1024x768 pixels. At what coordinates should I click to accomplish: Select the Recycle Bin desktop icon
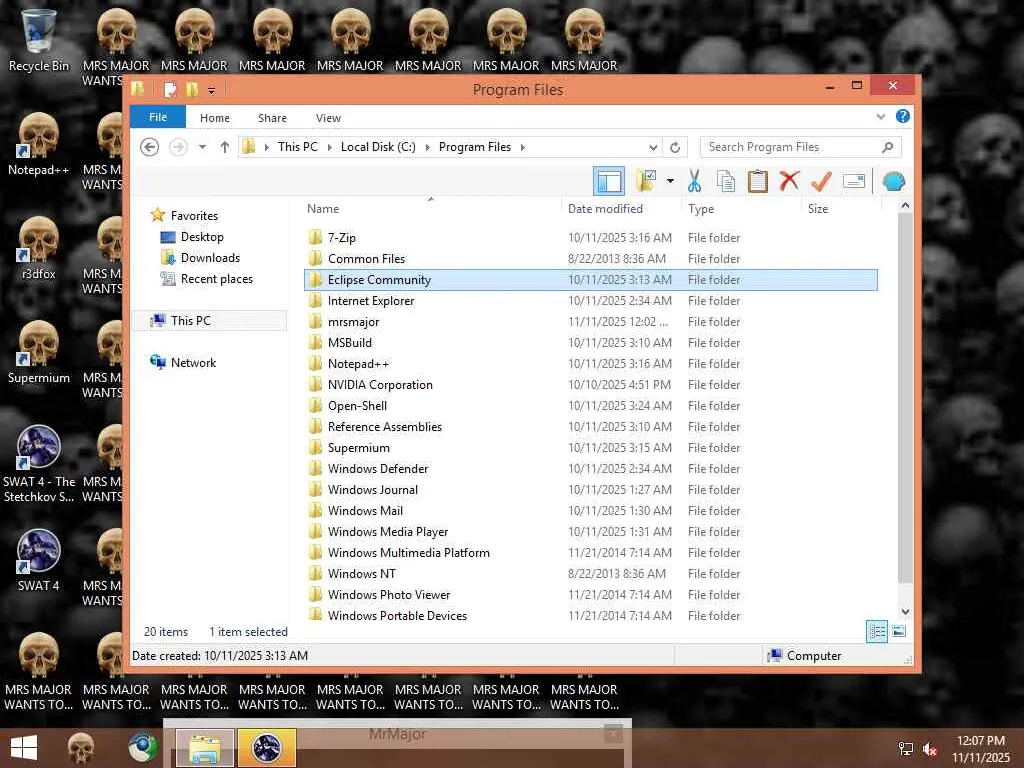[38, 40]
